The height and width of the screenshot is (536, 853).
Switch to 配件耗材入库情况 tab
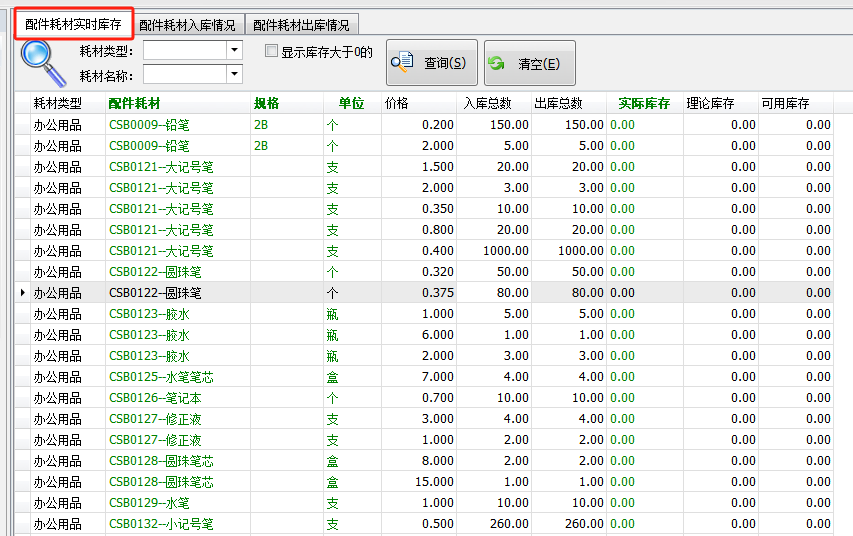tap(188, 25)
